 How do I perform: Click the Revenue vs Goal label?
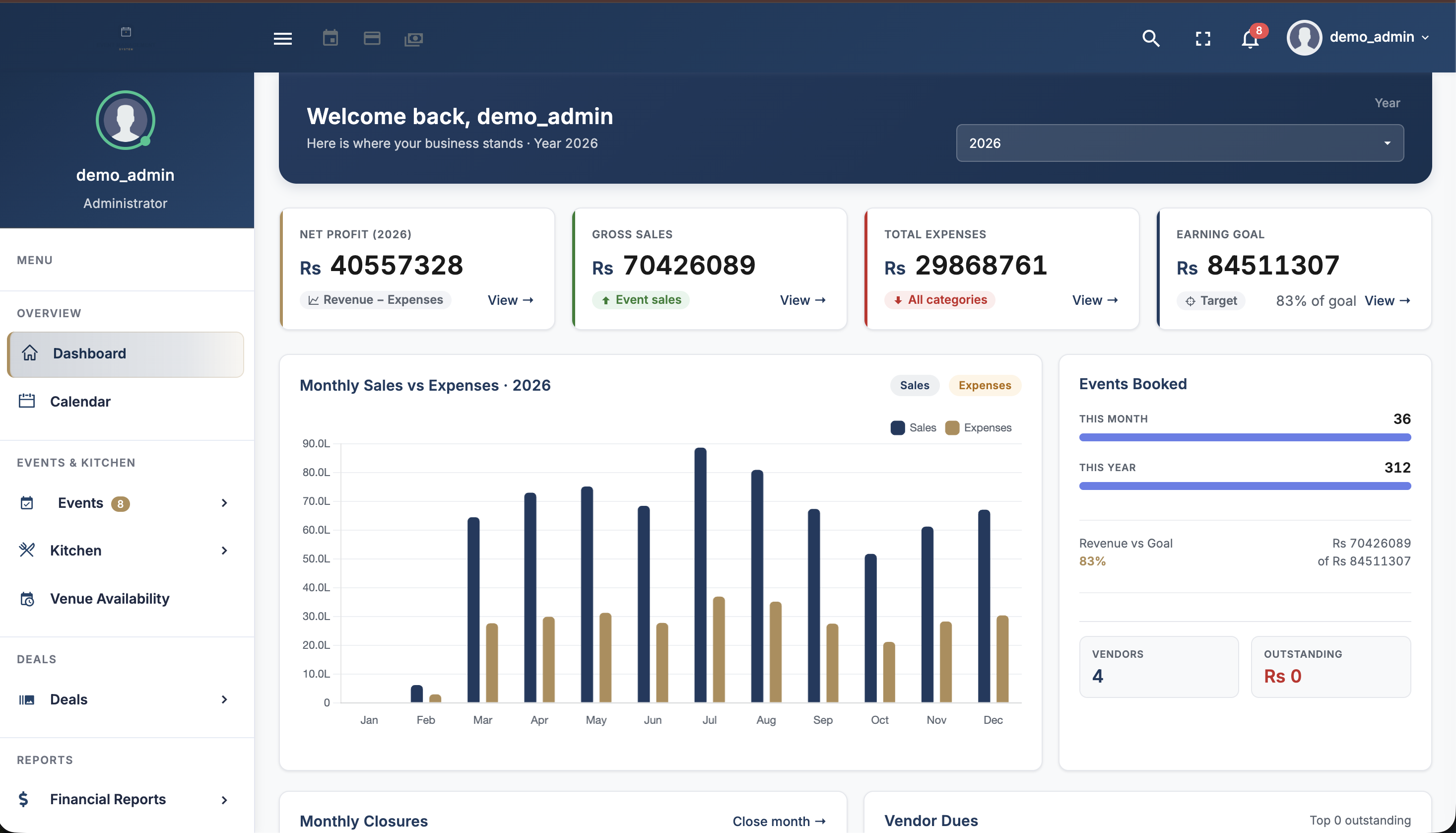coord(1125,543)
